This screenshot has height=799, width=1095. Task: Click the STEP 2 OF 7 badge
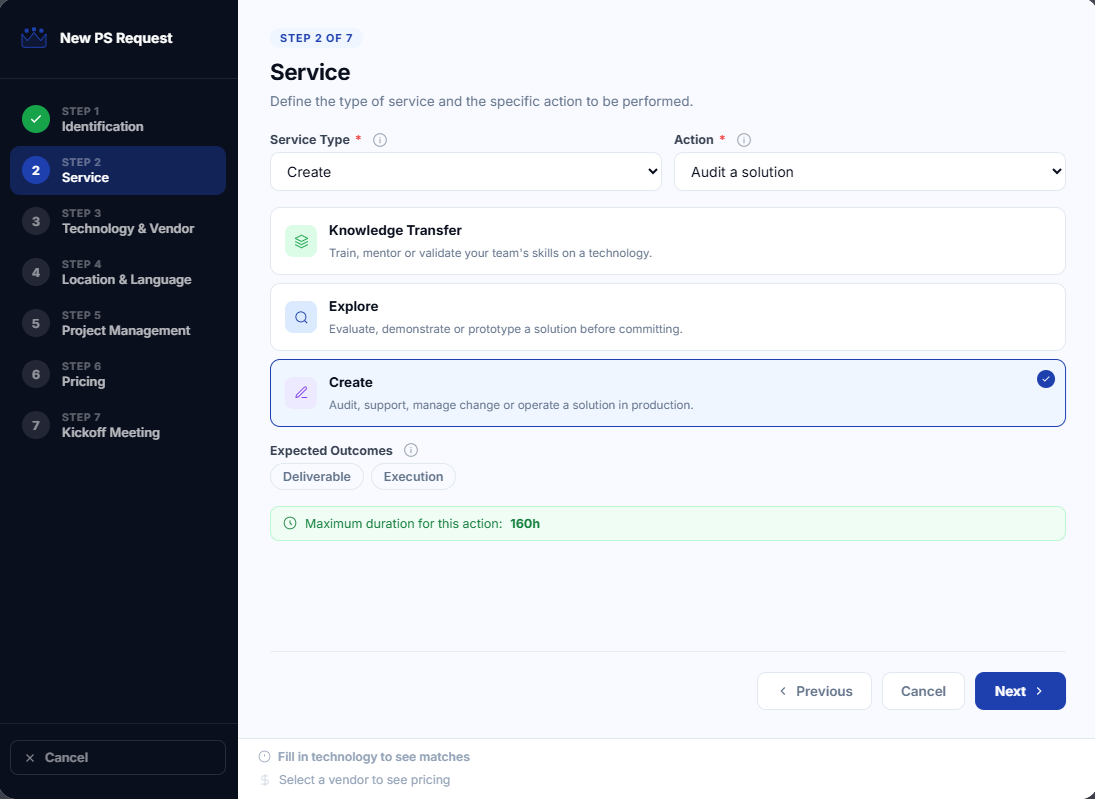pyautogui.click(x=316, y=38)
